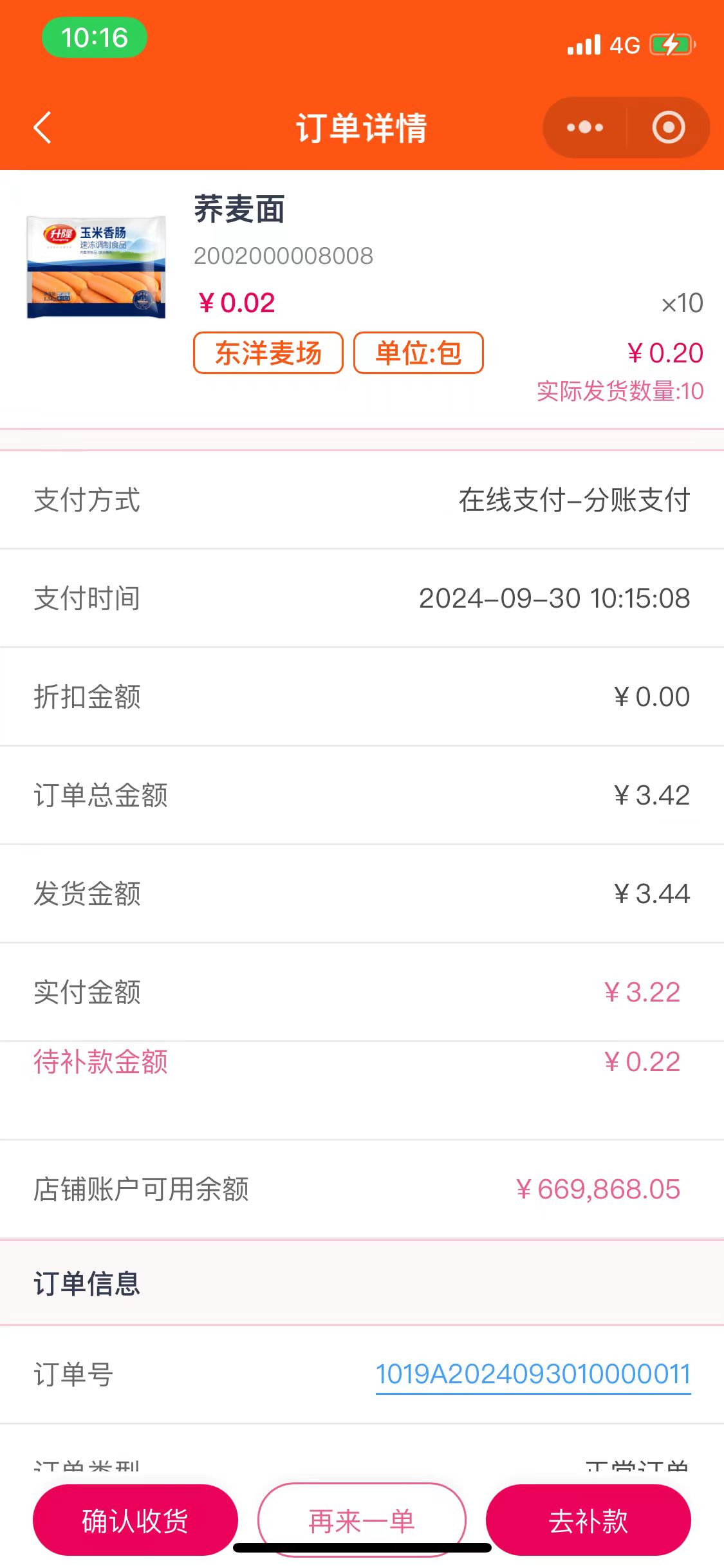
Task: Tap the mini-program close circle icon
Action: coord(669,127)
